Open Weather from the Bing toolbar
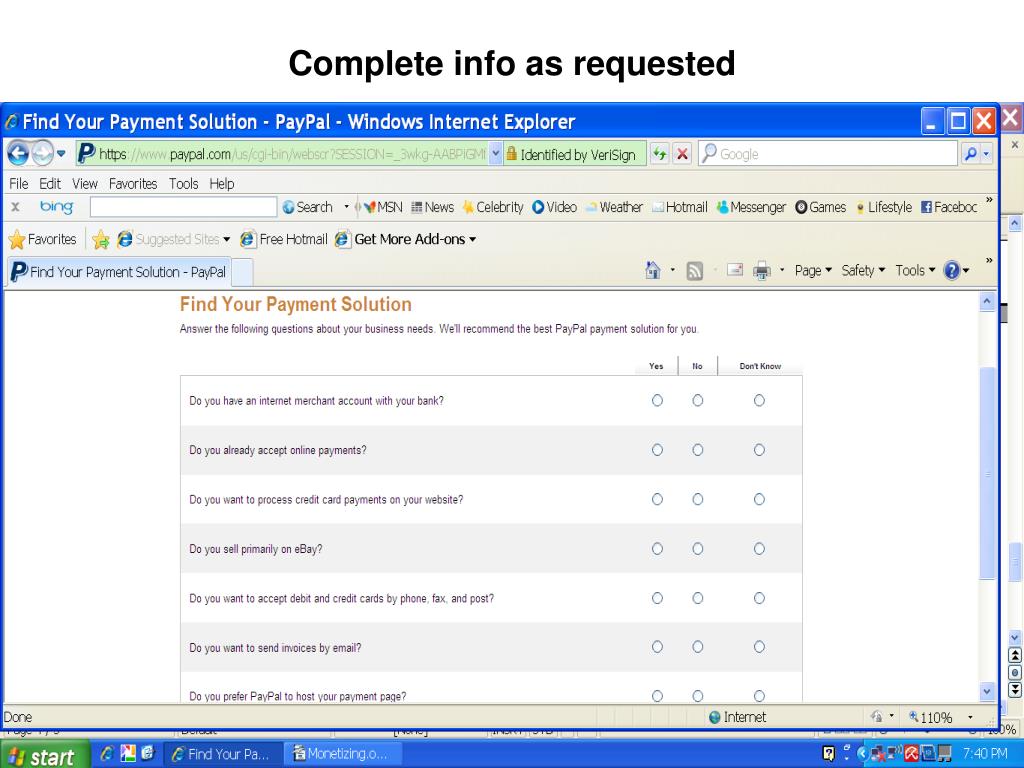The height and width of the screenshot is (768, 1024). pyautogui.click(x=614, y=207)
